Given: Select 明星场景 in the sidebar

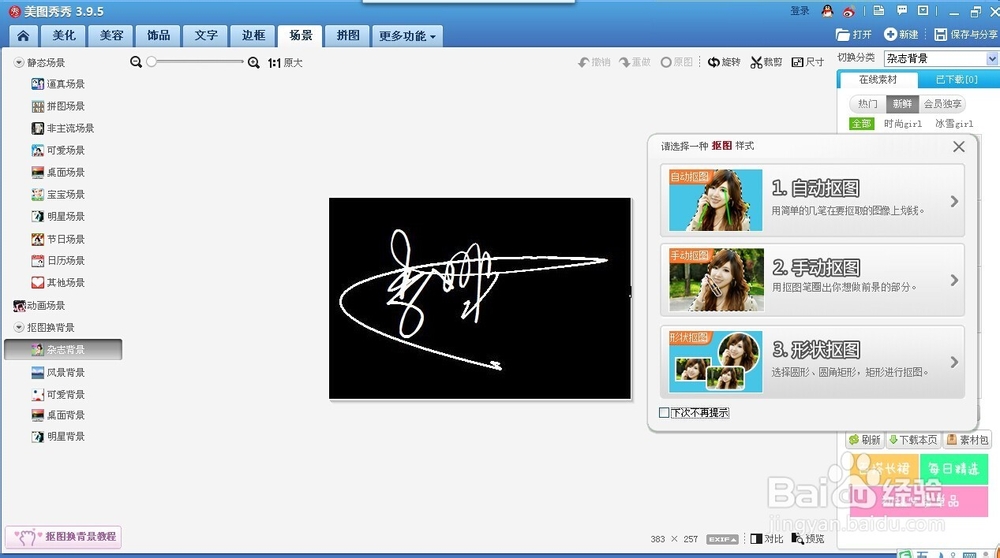Looking at the screenshot, I should [58, 216].
